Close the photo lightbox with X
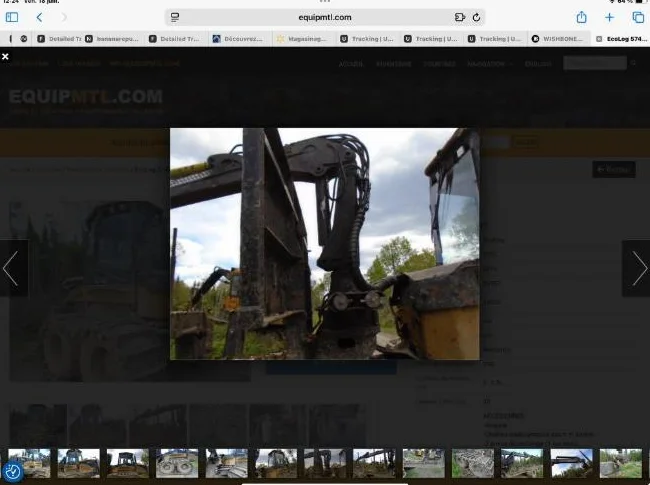Screen dimensions: 650x485 (5, 56)
